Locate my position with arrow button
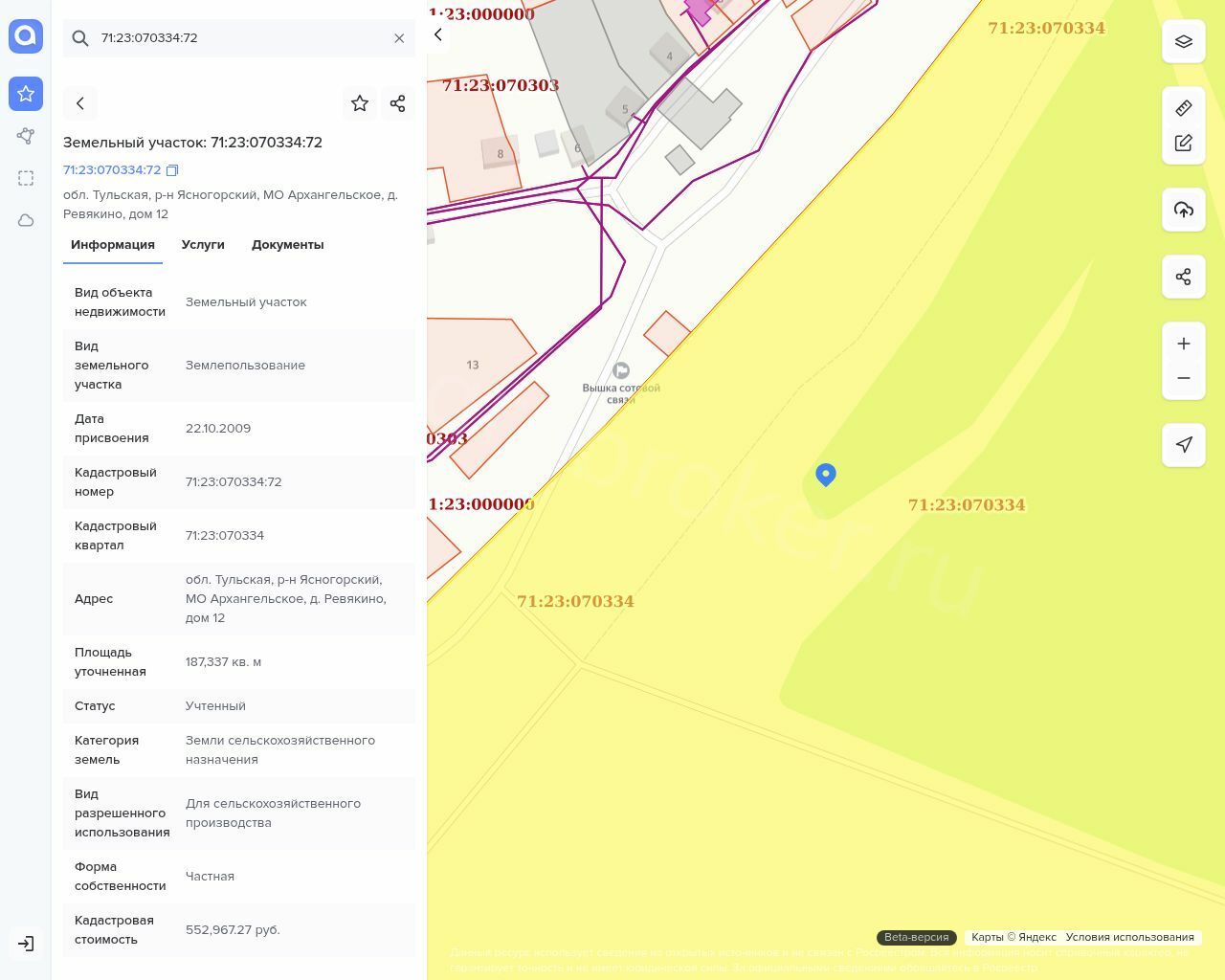Screen dimensions: 1225x980 1184,445
